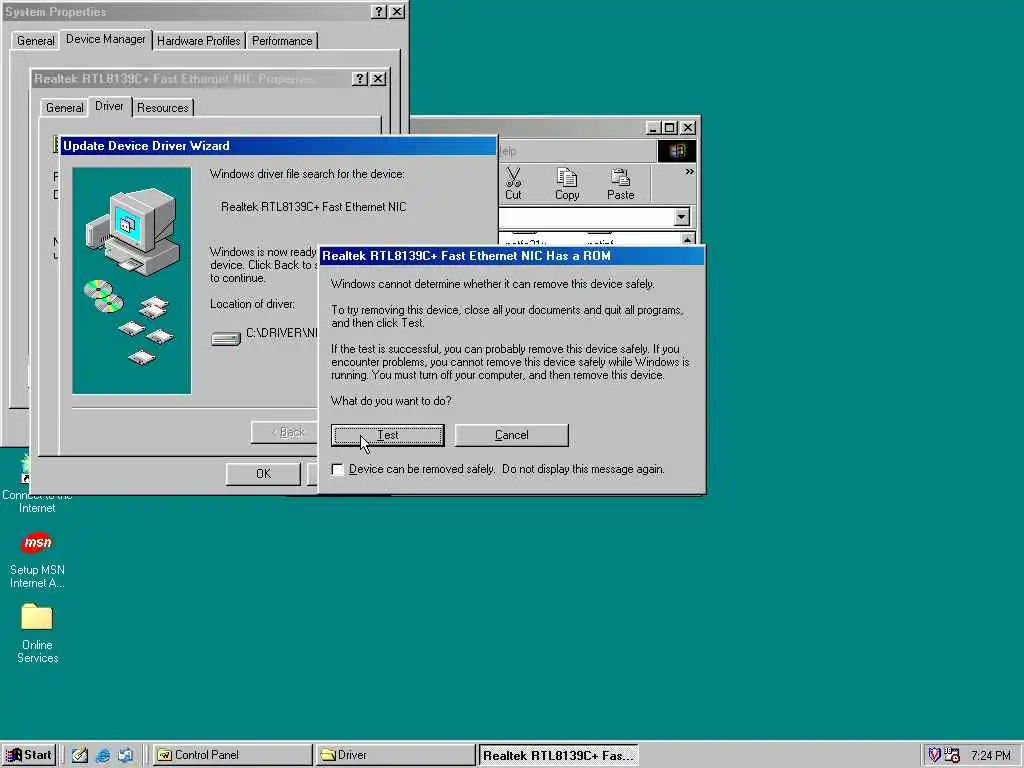This screenshot has height=768, width=1024.
Task: Click the Update Device Driver Wizard title bar
Action: [x=278, y=146]
